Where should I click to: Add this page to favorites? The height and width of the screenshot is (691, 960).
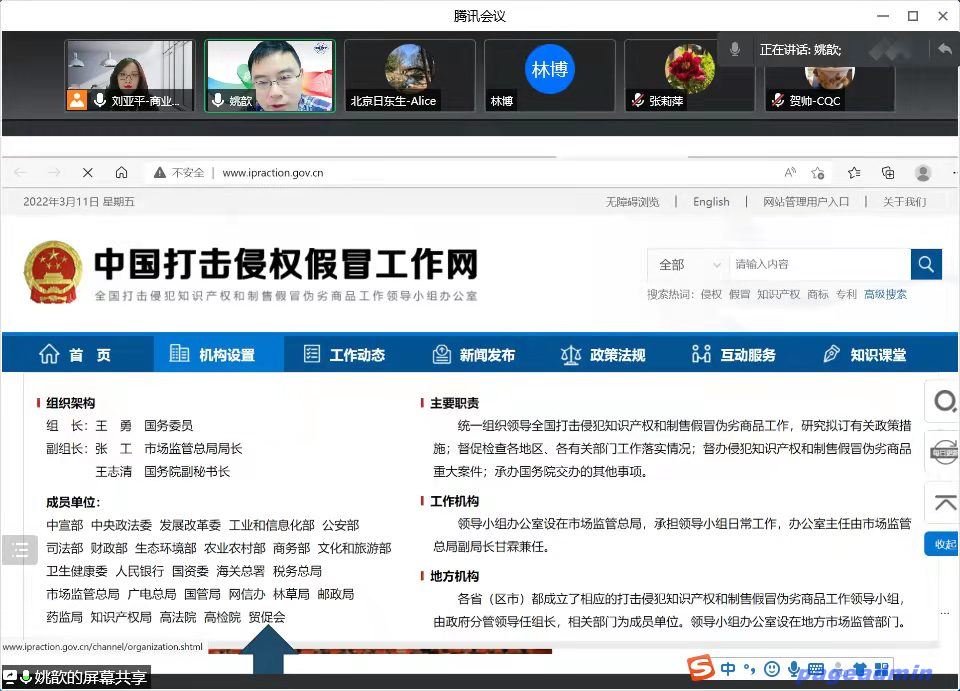817,173
